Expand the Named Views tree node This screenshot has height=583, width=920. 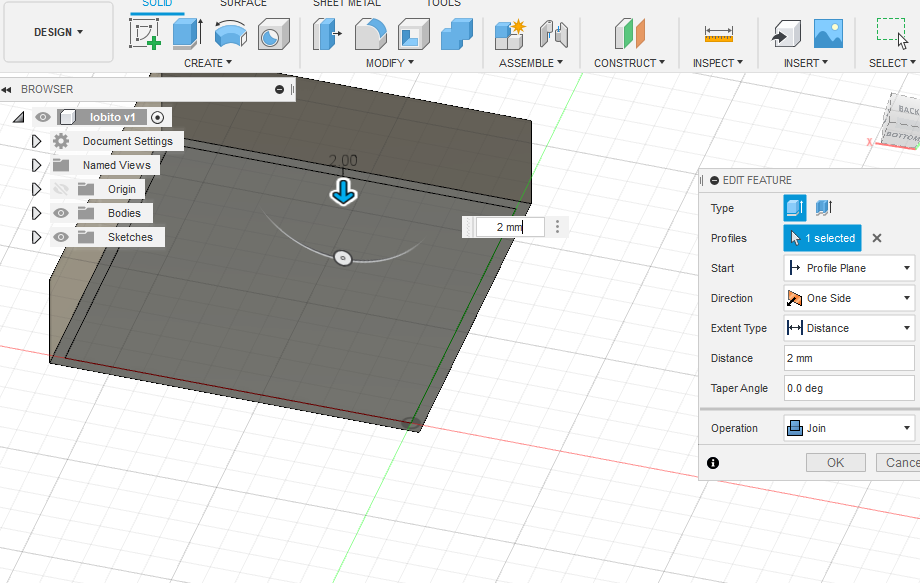(36, 165)
